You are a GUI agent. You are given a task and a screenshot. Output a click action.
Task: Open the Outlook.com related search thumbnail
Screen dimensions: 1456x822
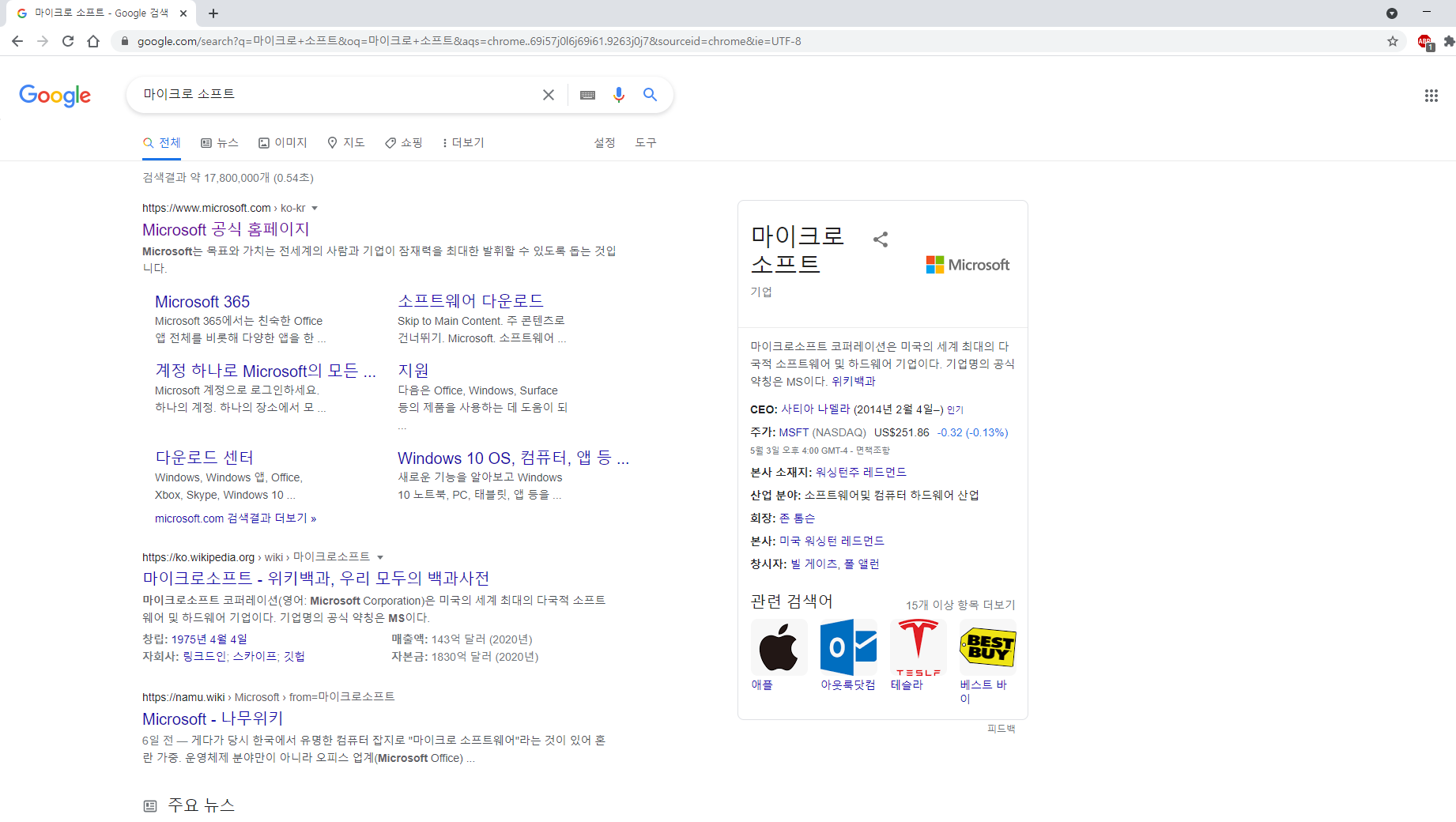coord(848,647)
